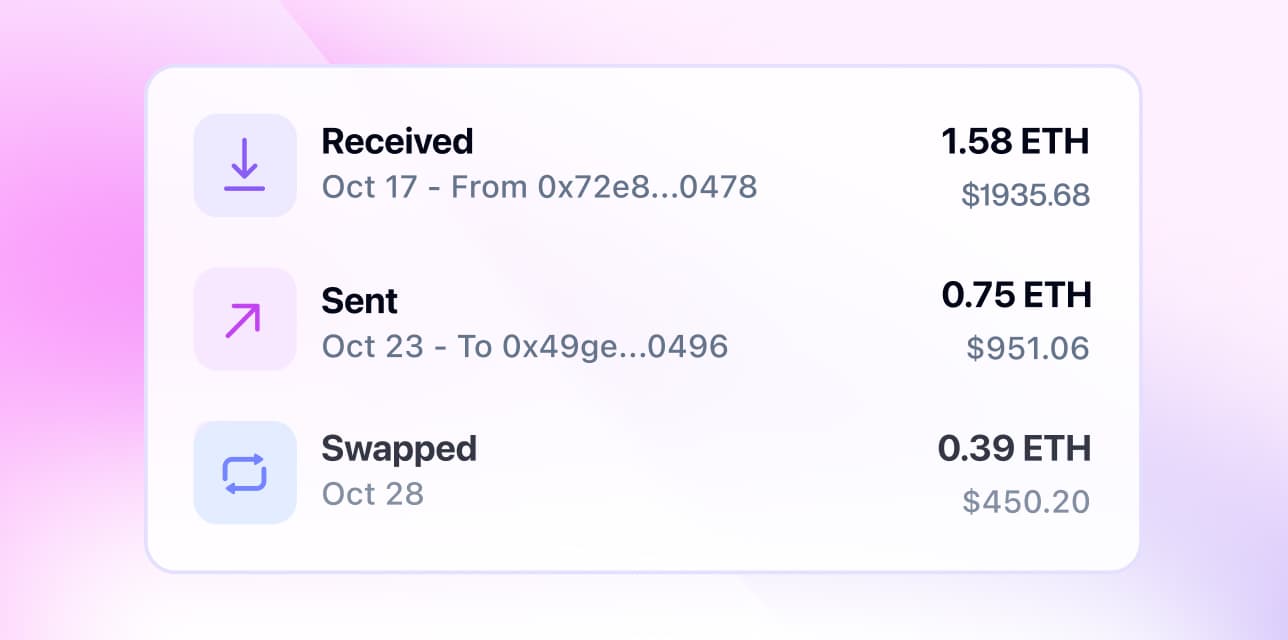
Task: Click the pink send transaction icon
Action: click(244, 319)
